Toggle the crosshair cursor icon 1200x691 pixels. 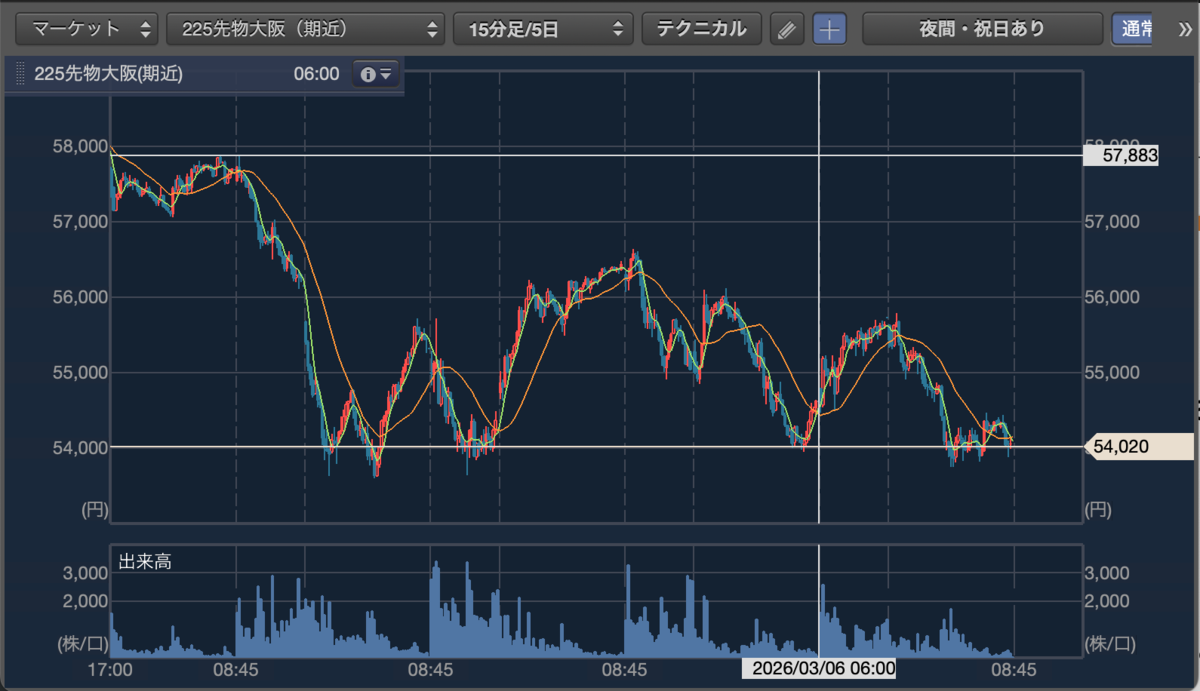pyautogui.click(x=829, y=29)
